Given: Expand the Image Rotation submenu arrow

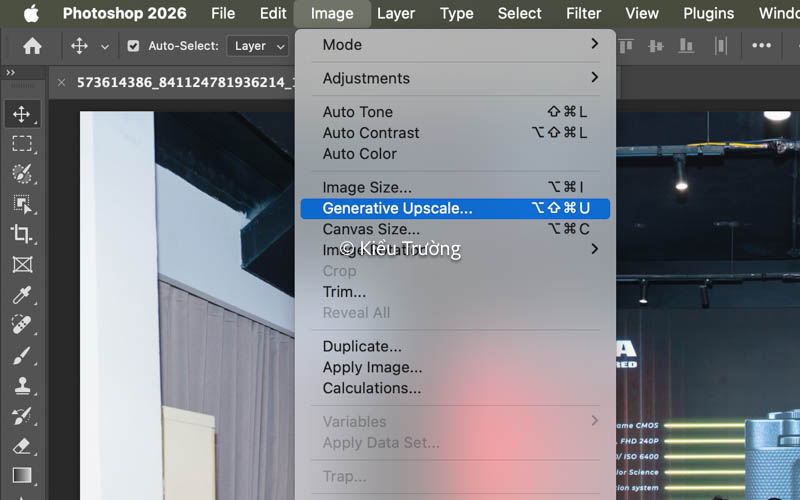Looking at the screenshot, I should pos(594,249).
